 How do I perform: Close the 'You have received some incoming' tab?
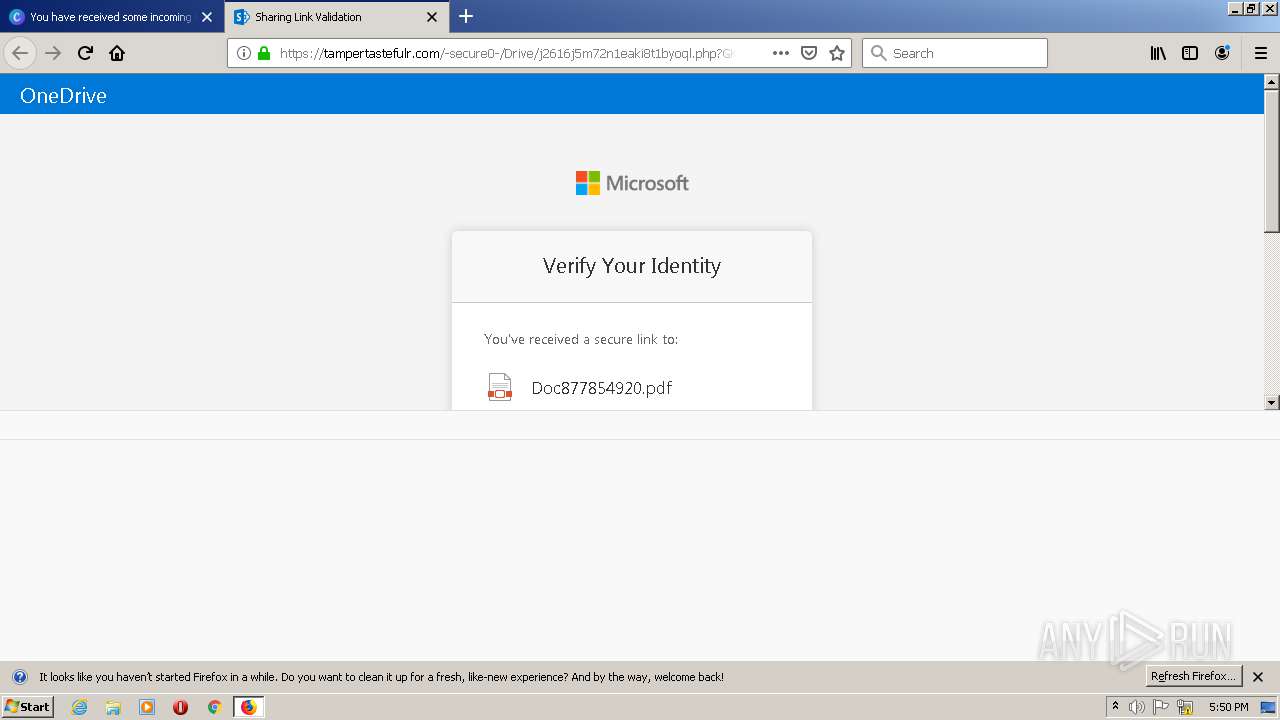click(x=207, y=17)
